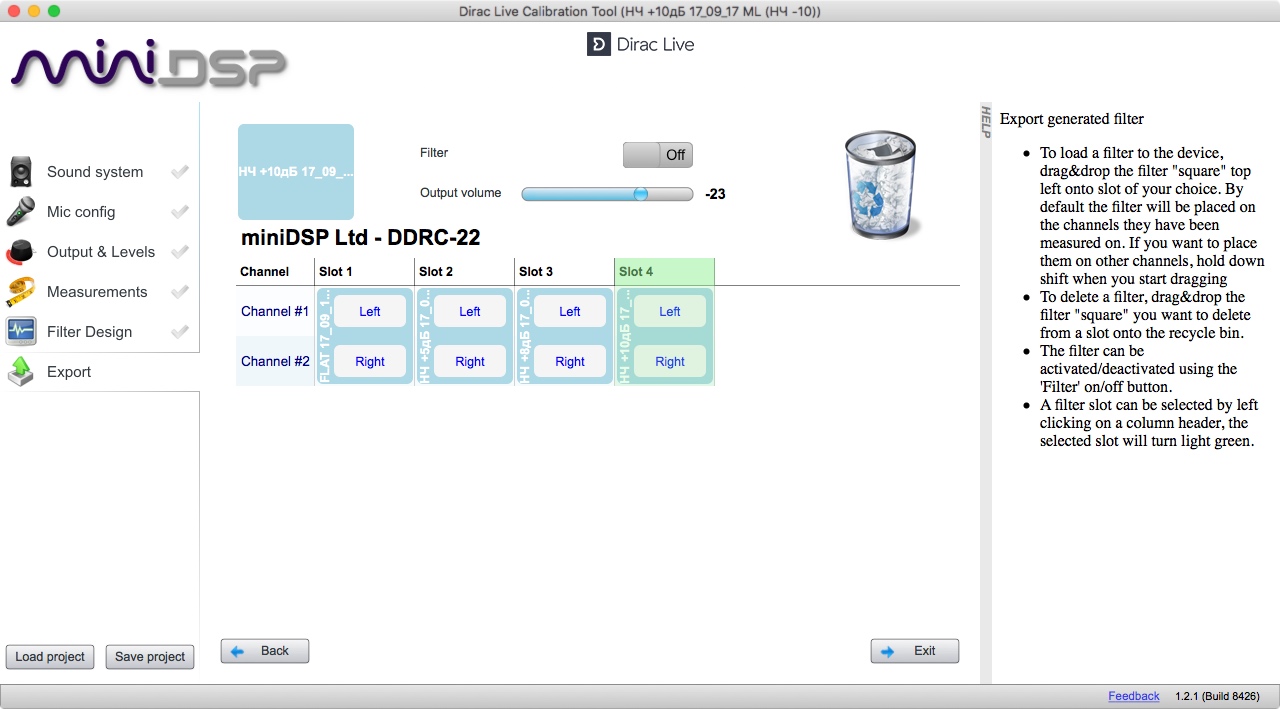
Task: Click the generated filter blue square
Action: [x=296, y=172]
